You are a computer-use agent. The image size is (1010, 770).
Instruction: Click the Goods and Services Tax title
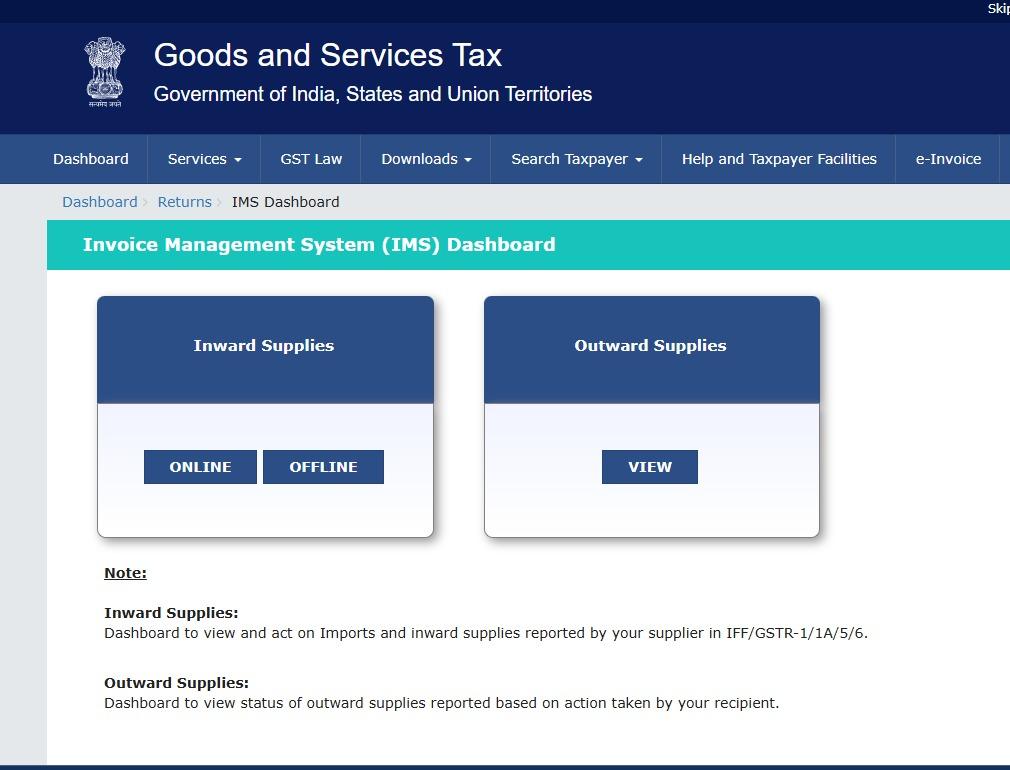click(328, 55)
